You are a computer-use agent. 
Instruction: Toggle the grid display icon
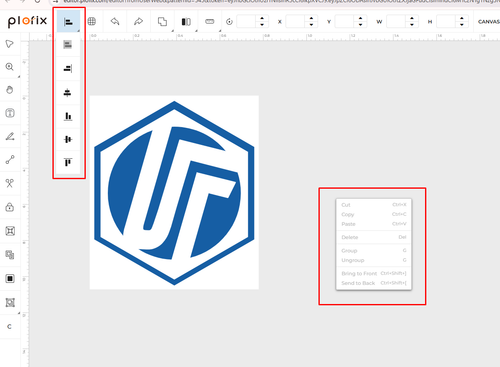tap(92, 22)
